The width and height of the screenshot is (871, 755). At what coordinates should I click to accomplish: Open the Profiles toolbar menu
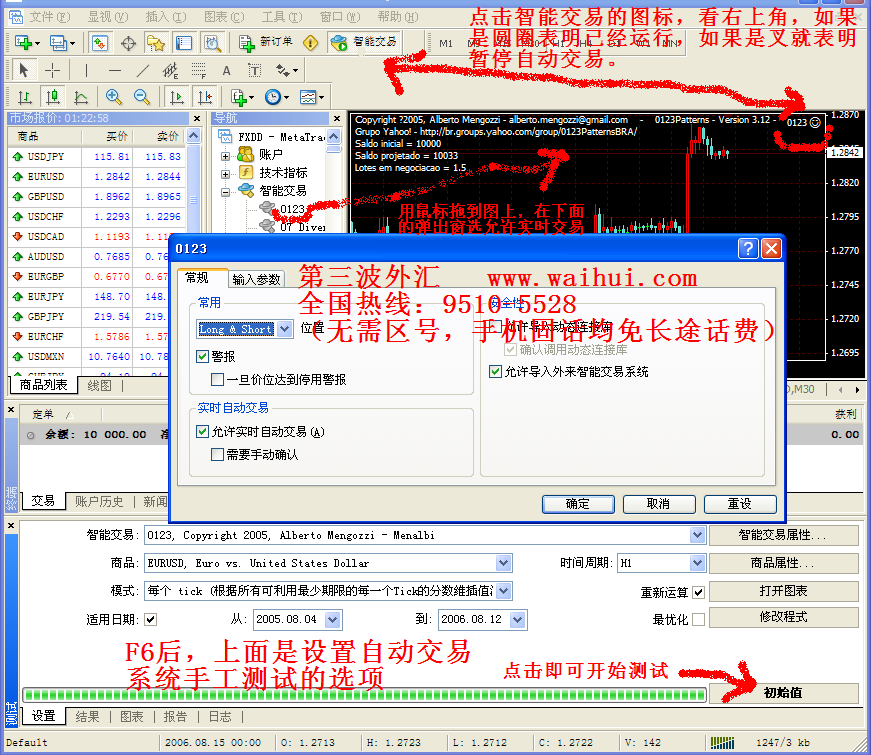tap(61, 42)
